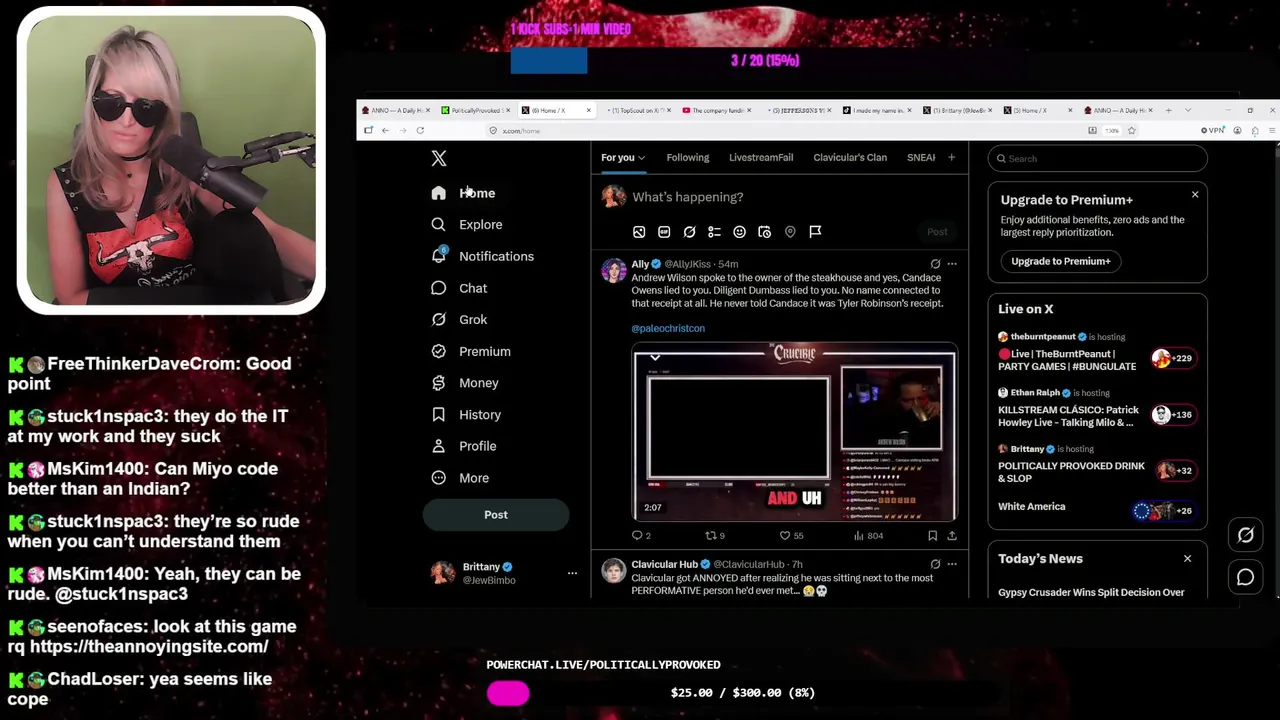
Task: Click the Grok enhance icon in composer
Action: [689, 232]
